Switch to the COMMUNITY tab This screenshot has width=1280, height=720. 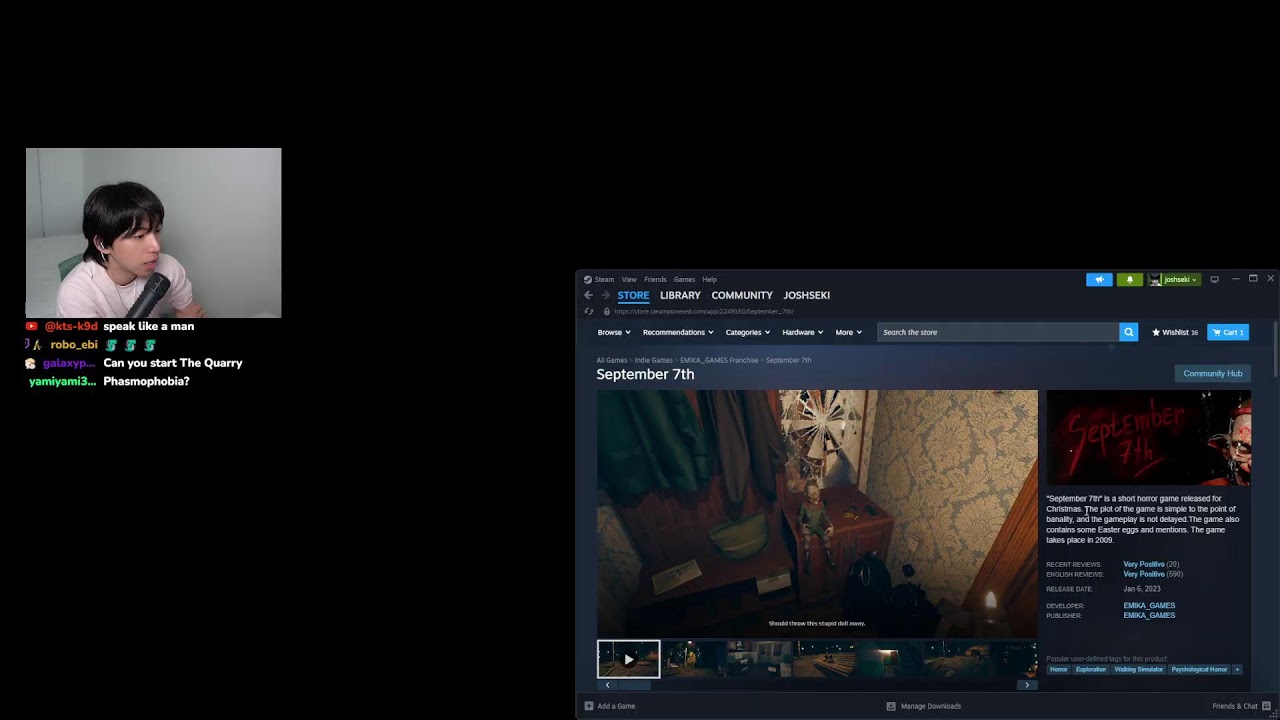(742, 295)
